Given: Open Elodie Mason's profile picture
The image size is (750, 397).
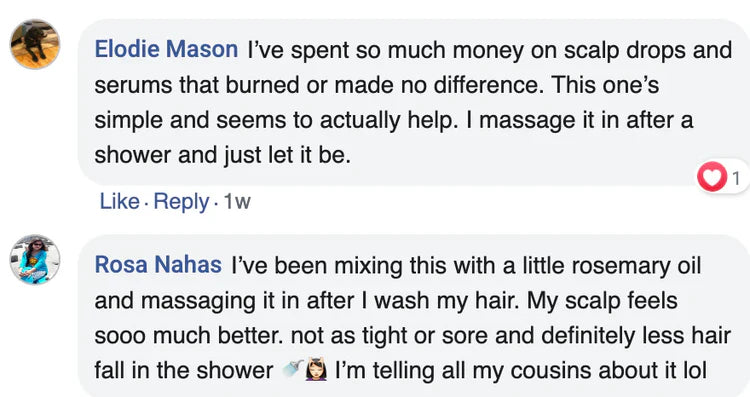Looking at the screenshot, I should point(35,44).
